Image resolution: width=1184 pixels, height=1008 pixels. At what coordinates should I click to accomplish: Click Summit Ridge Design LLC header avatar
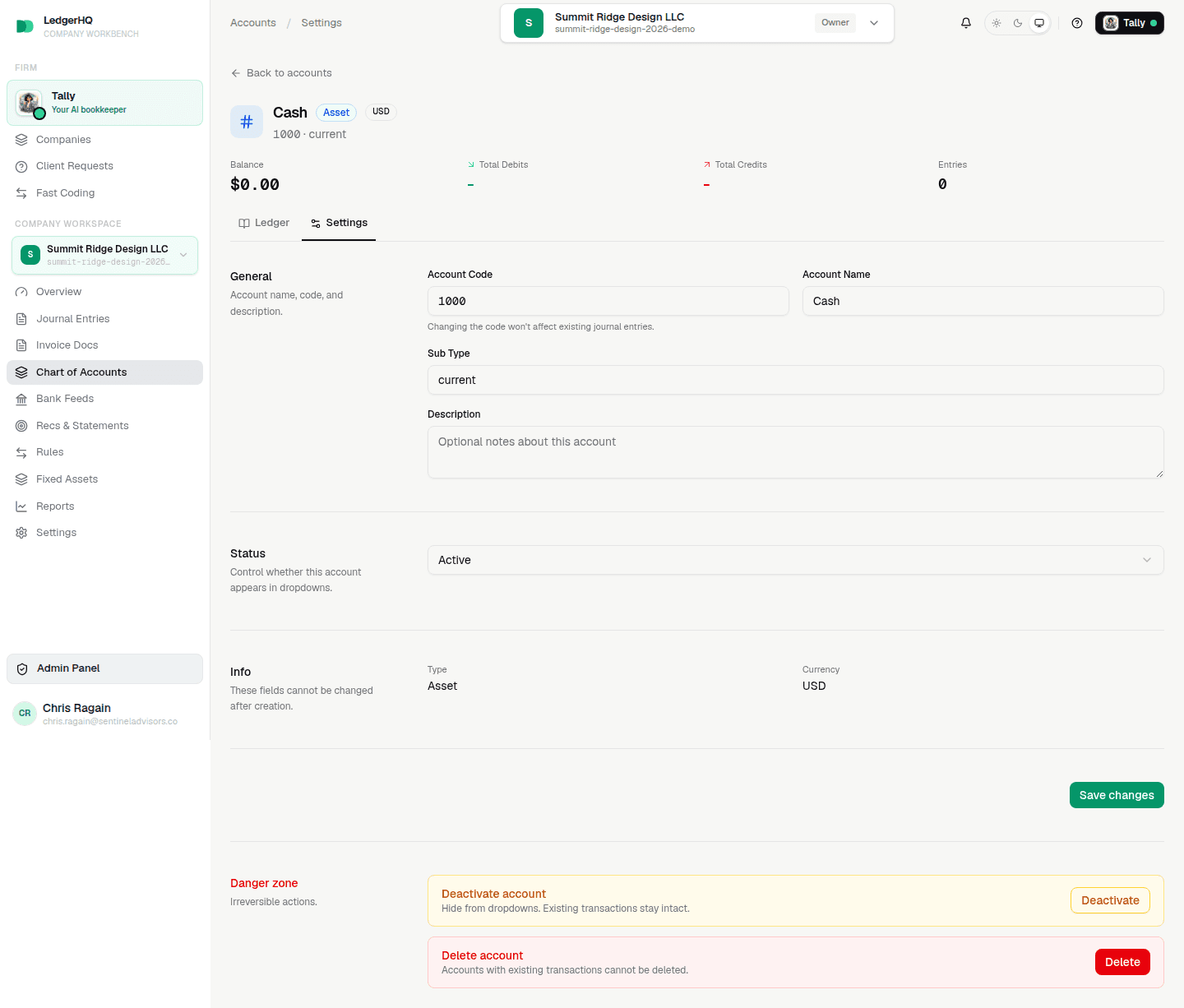pos(529,23)
